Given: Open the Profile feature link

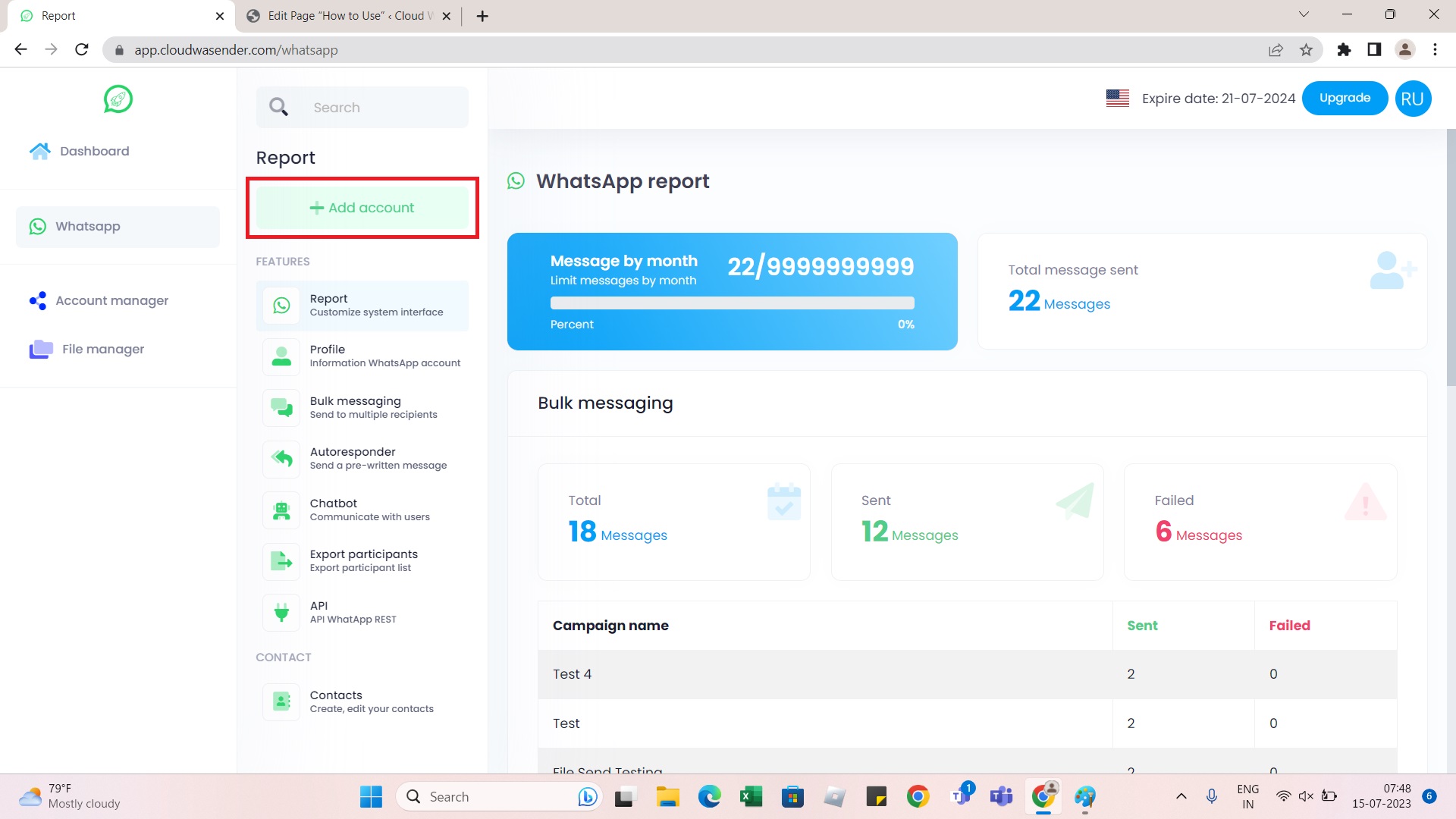Looking at the screenshot, I should pyautogui.click(x=362, y=356).
